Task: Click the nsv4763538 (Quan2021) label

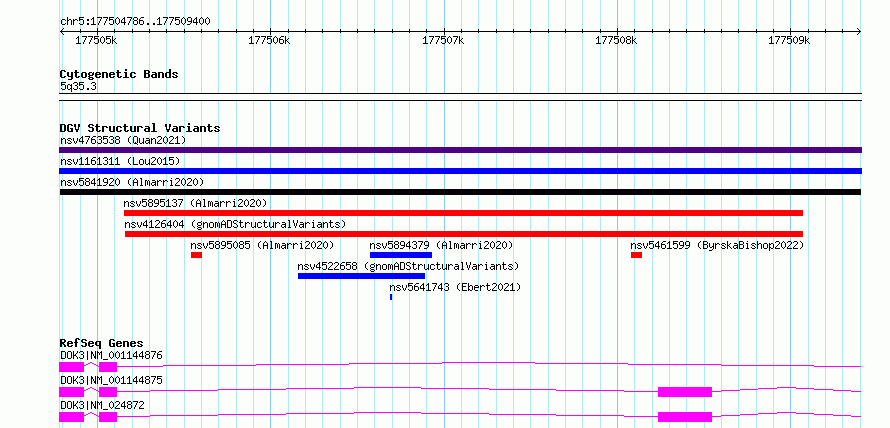Action: click(x=123, y=140)
